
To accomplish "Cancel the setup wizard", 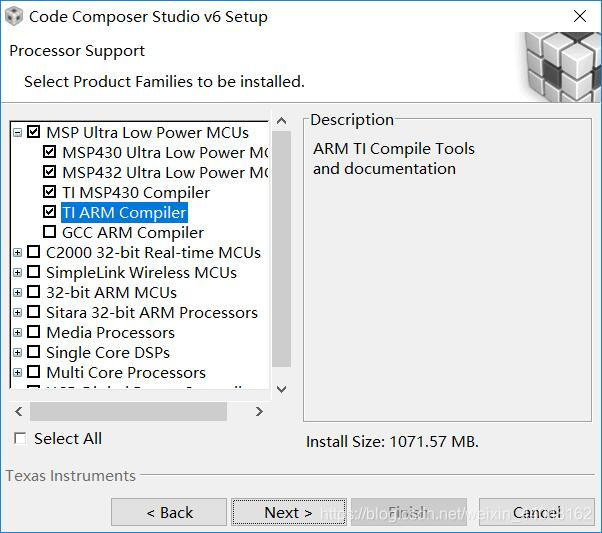I will (537, 512).
